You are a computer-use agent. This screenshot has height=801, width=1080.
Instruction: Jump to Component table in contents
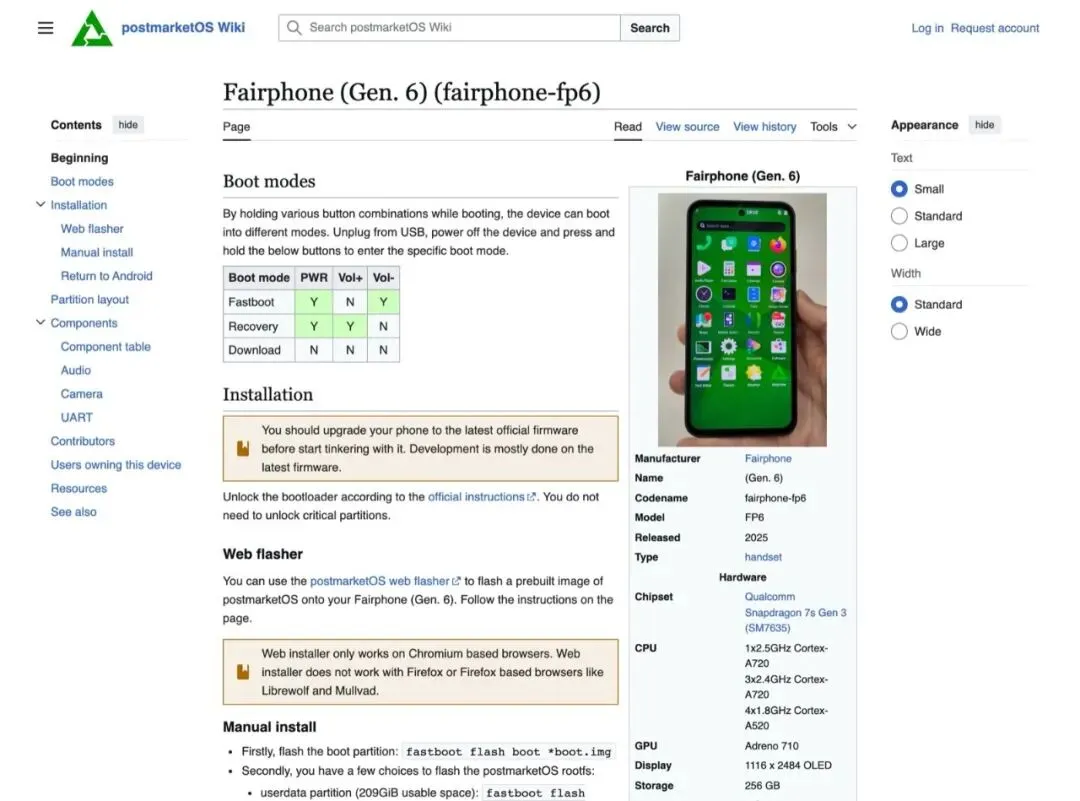pyautogui.click(x=105, y=346)
